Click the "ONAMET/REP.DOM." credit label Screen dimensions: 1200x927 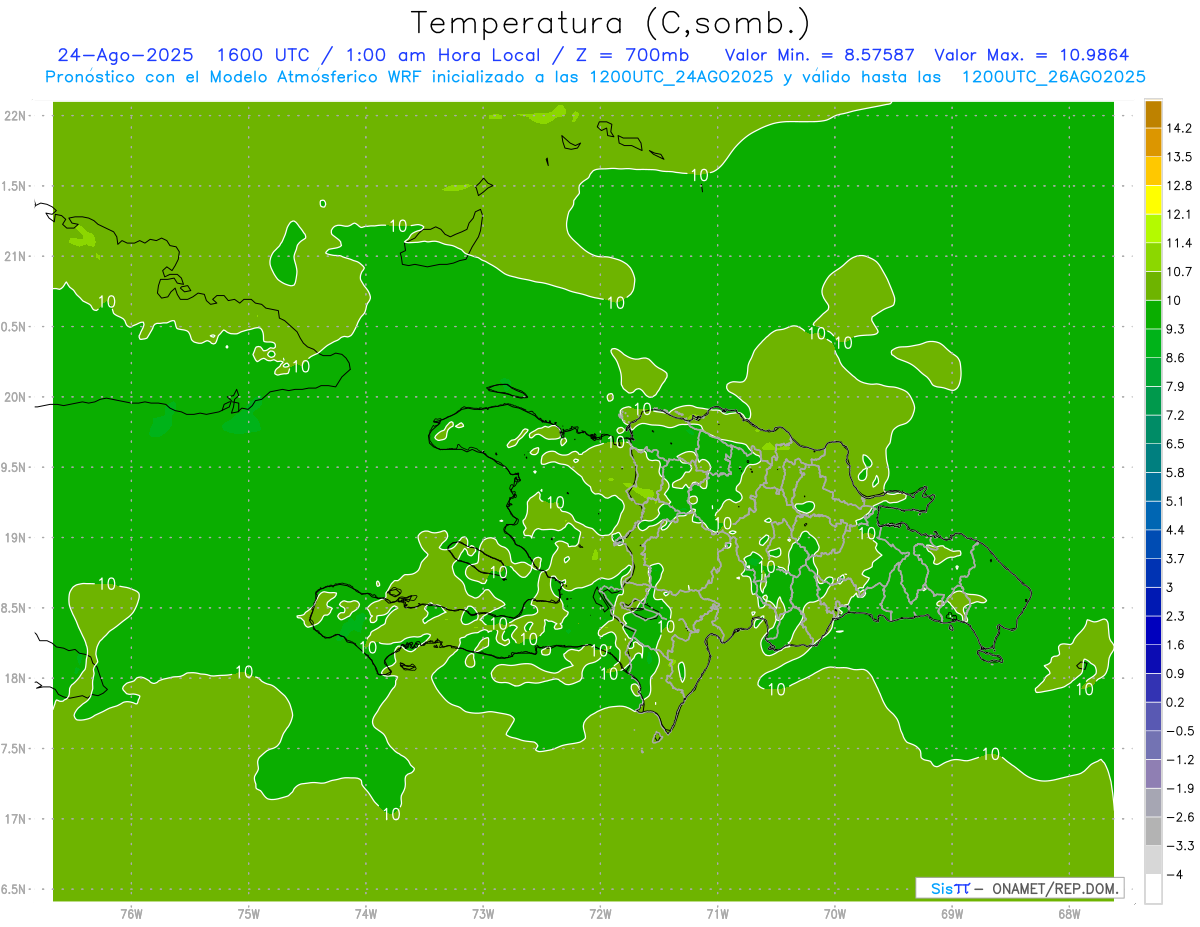[1054, 888]
